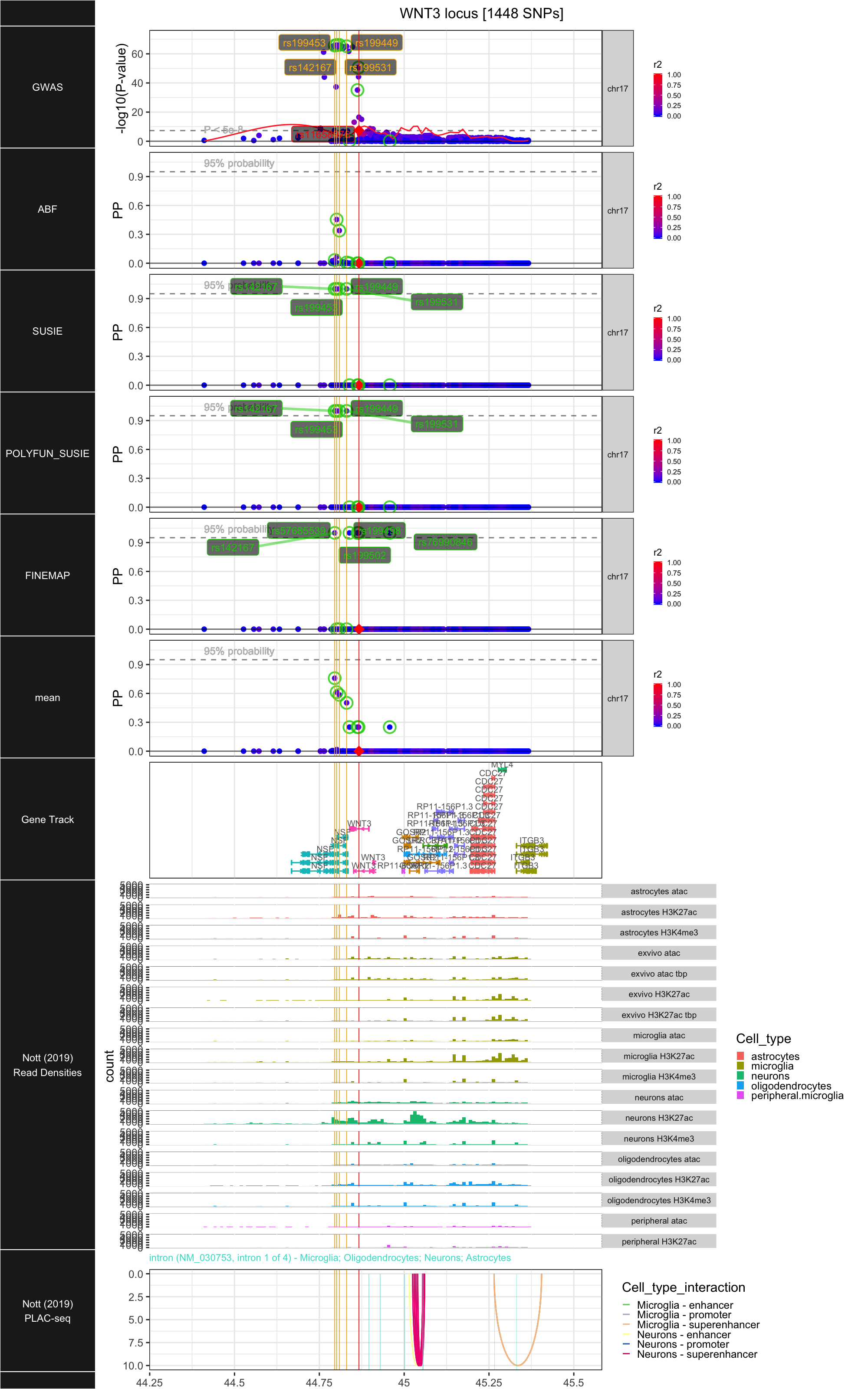Click SNP label rs142167 in FINEMAP panel

tap(233, 547)
